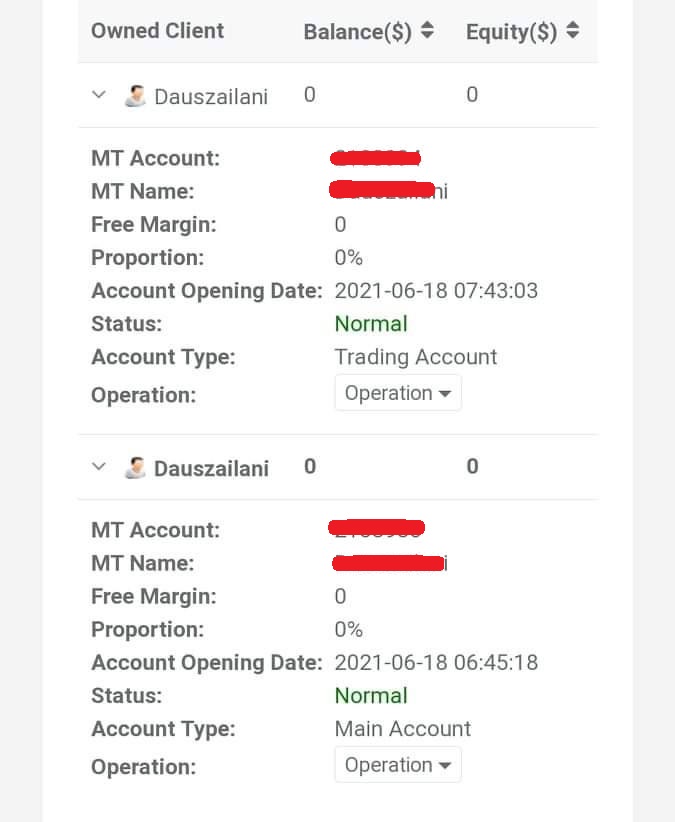Sort by Balance($) using sort arrows
This screenshot has width=675, height=822.
click(427, 31)
